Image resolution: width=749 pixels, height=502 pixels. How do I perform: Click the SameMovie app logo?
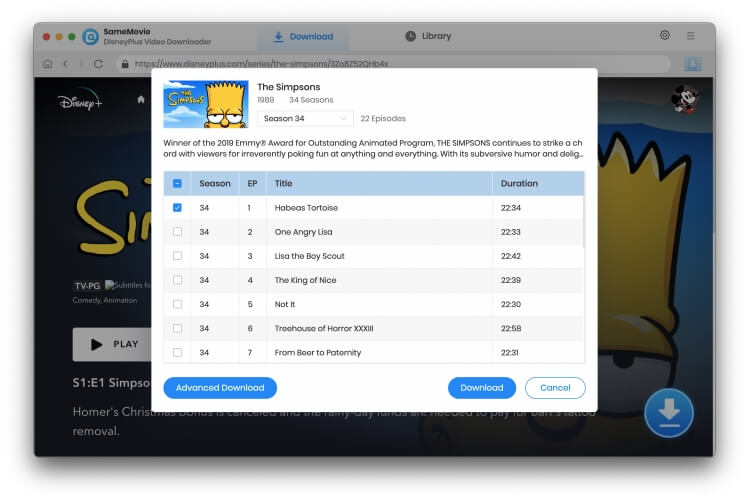click(90, 37)
